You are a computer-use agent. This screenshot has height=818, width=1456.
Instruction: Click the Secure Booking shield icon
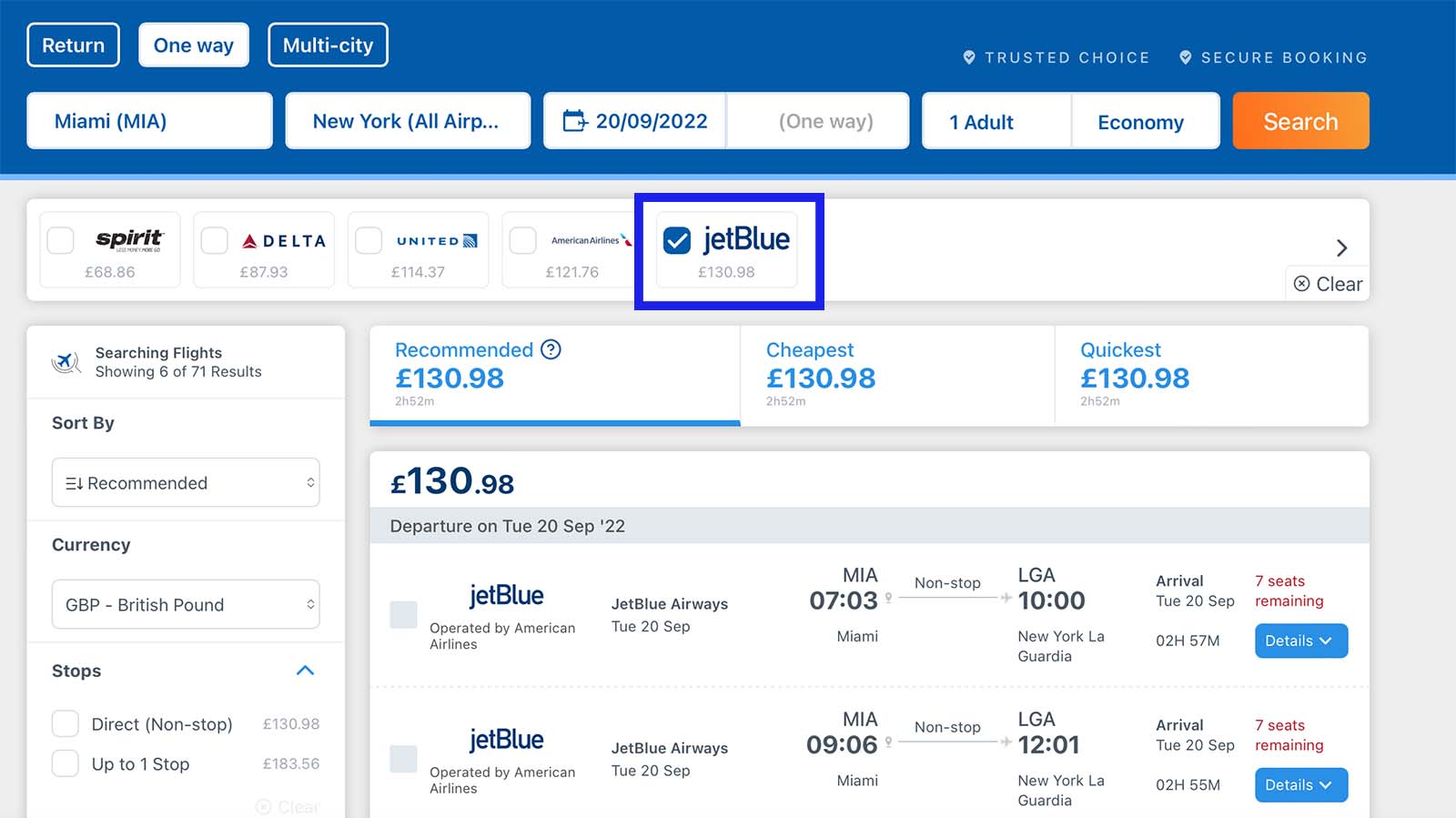click(x=1184, y=56)
